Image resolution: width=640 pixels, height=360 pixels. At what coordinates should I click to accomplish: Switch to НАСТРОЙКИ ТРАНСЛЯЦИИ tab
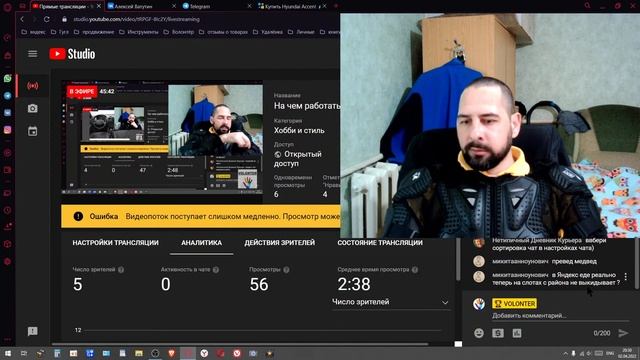(116, 243)
